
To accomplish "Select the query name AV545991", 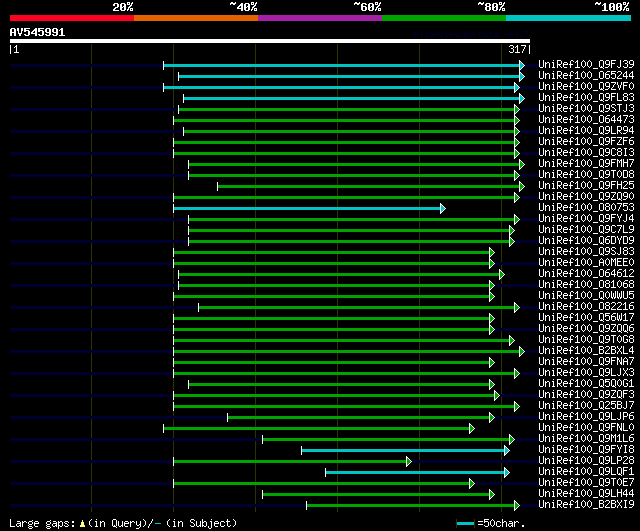I will (37, 32).
